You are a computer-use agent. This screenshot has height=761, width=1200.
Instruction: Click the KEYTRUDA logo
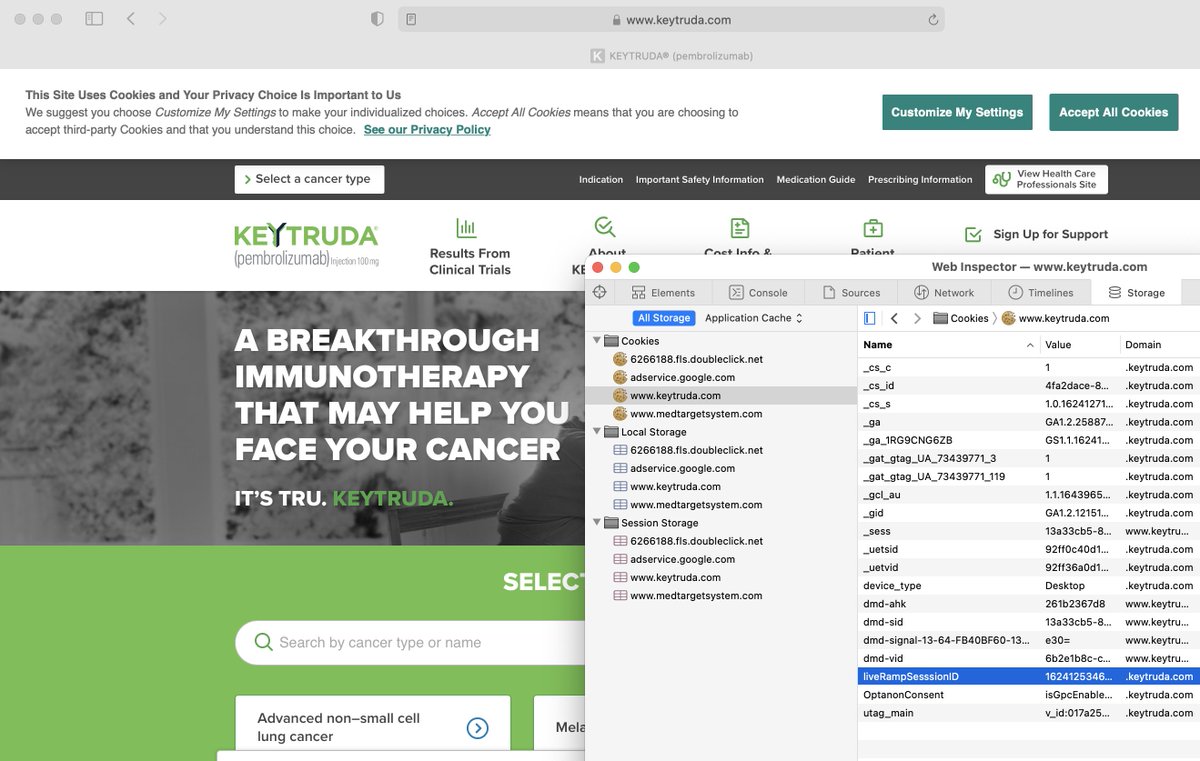306,246
